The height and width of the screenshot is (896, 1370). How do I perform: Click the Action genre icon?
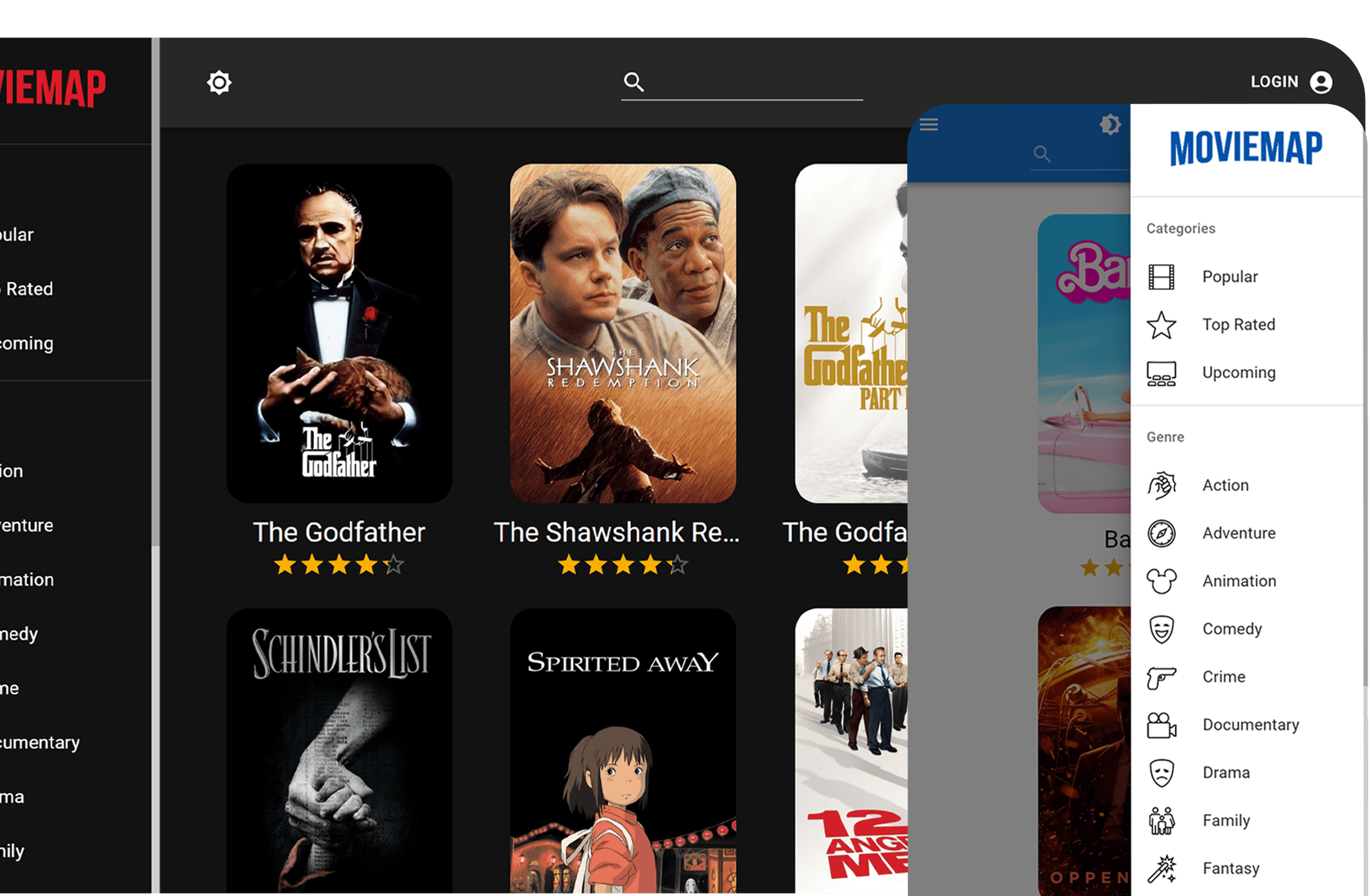pyautogui.click(x=1162, y=485)
